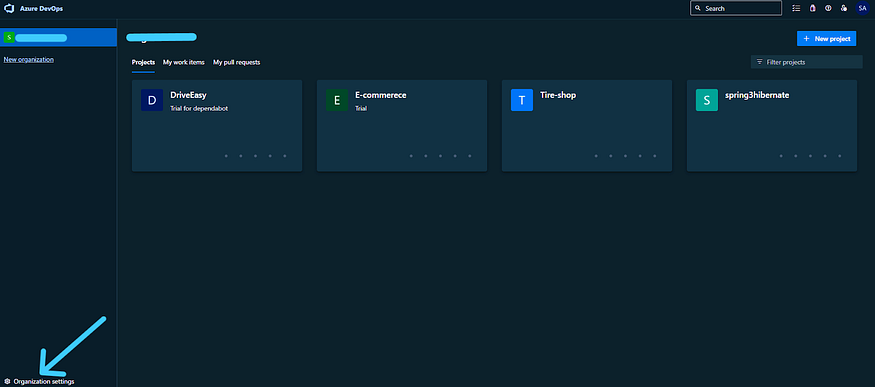Create a New project

tap(826, 38)
